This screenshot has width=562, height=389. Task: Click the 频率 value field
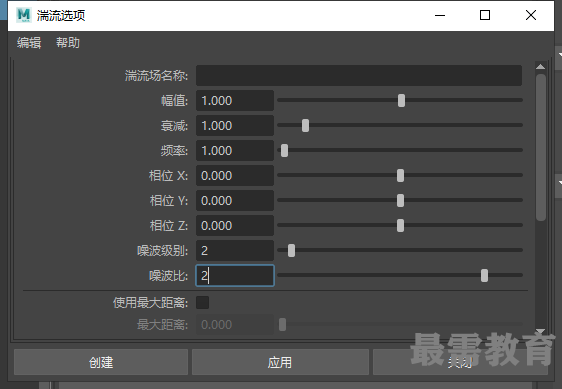tap(235, 150)
